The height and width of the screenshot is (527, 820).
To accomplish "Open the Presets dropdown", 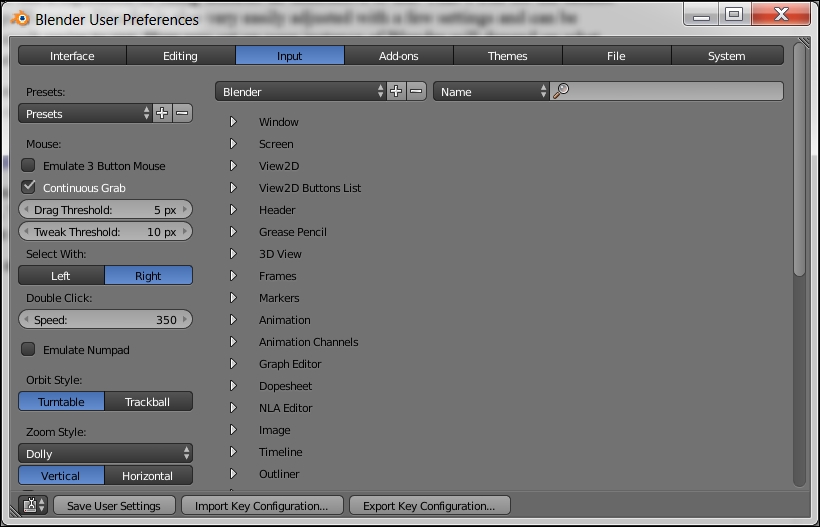I will click(x=85, y=113).
